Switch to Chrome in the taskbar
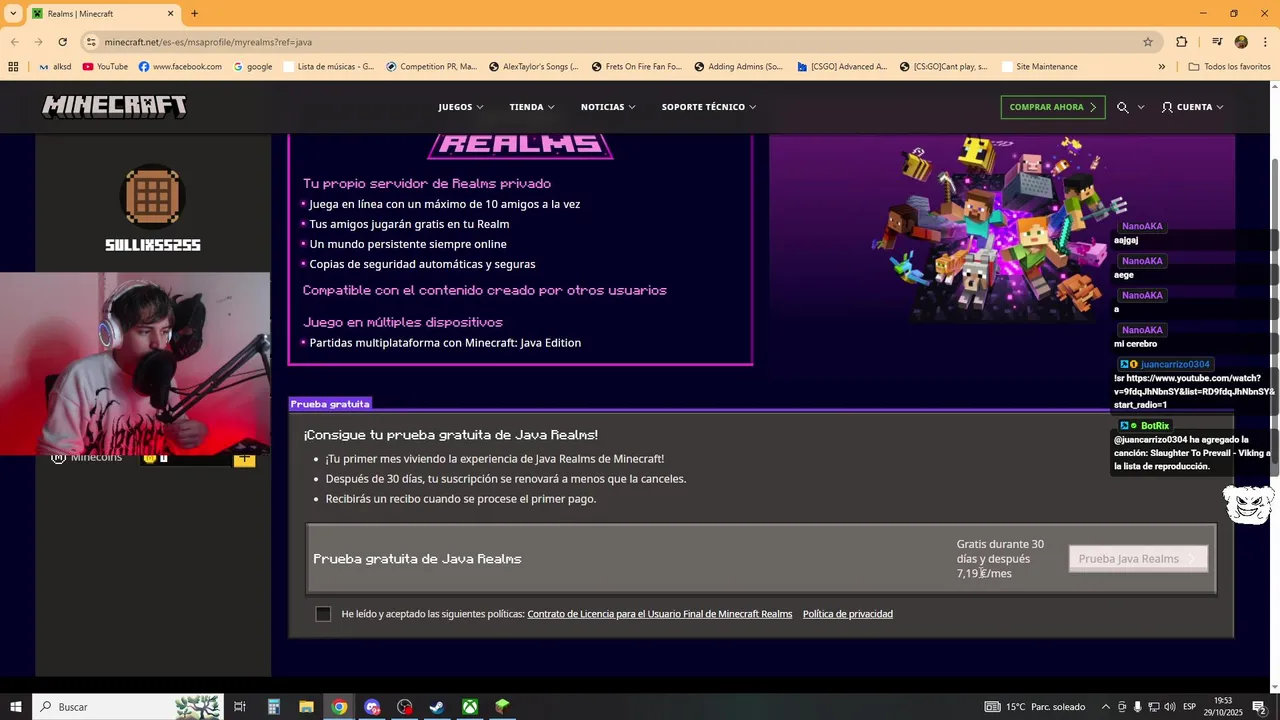The width and height of the screenshot is (1280, 720). 339,707
